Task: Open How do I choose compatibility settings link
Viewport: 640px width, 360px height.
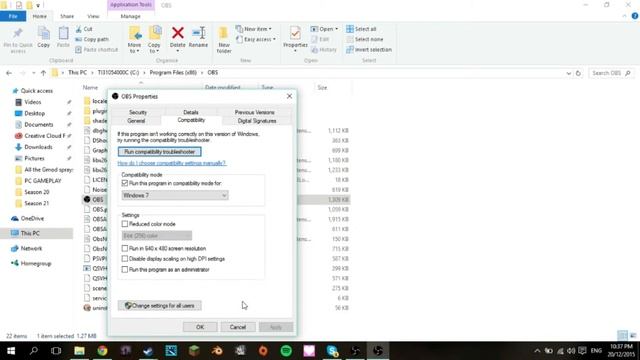Action: 171,163
